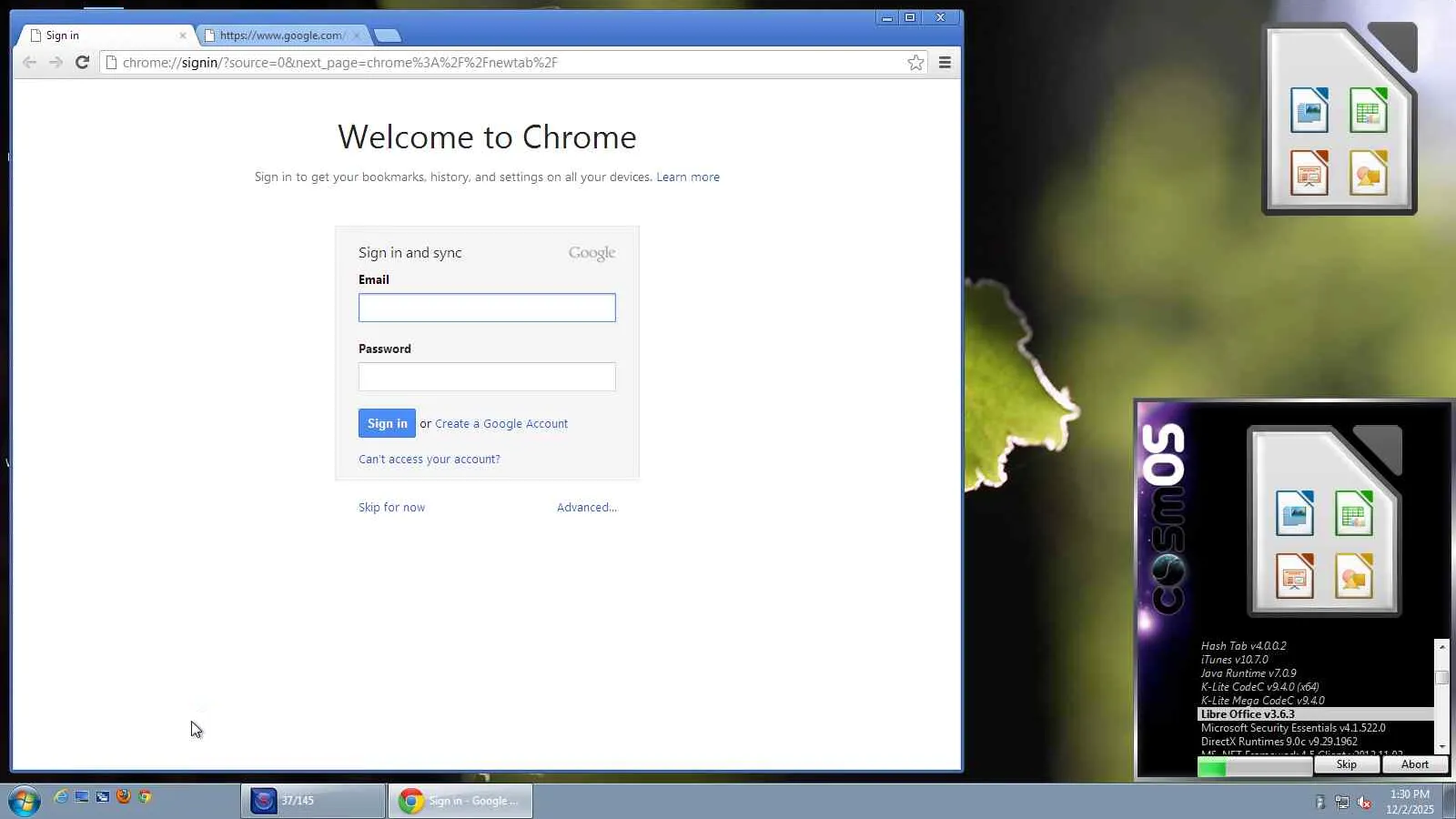Image resolution: width=1456 pixels, height=819 pixels.
Task: Click the large LibreOffice desktop icon
Action: coord(1340,119)
